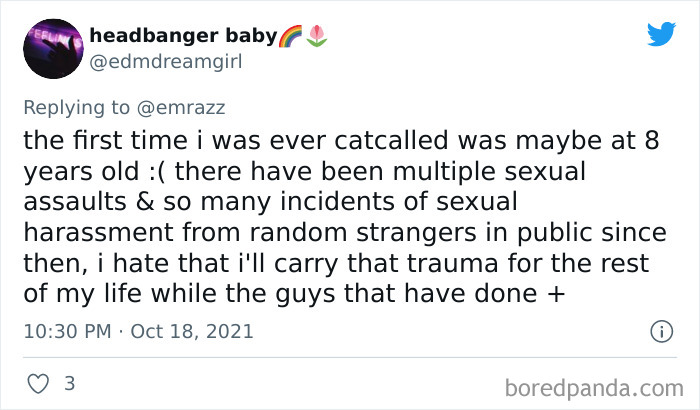This screenshot has width=700, height=410.
Task: Click the blue Twitter bird logo
Action: 661,34
